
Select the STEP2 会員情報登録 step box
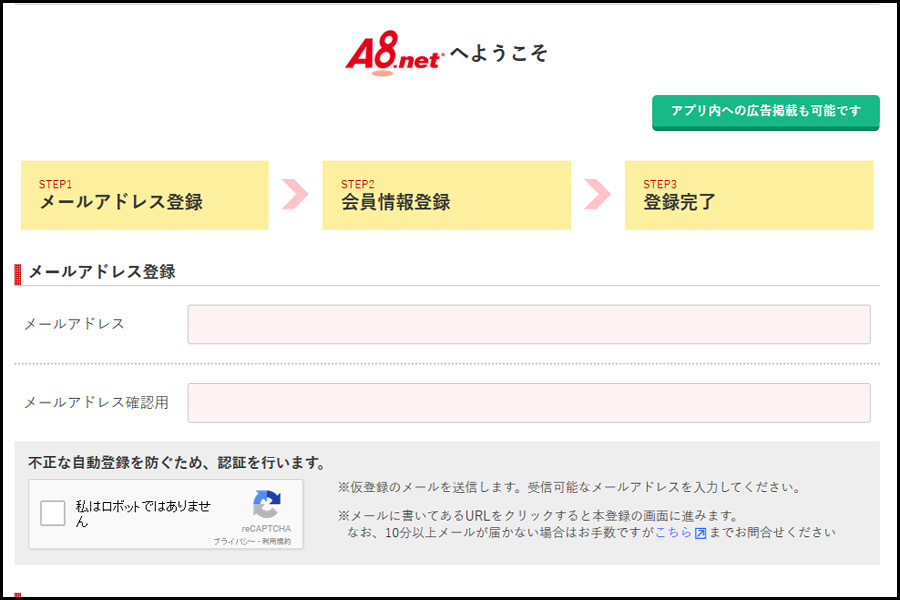(x=447, y=195)
